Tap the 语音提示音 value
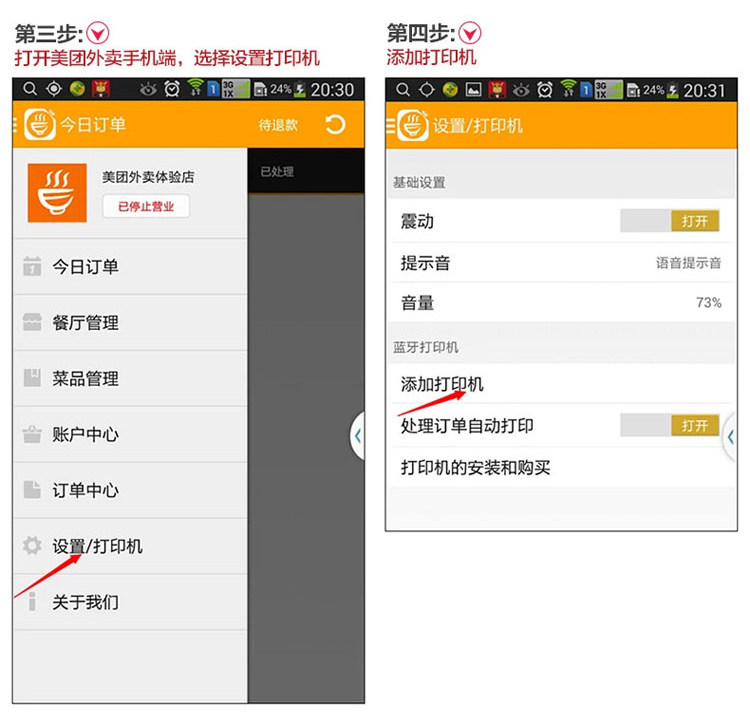Image resolution: width=750 pixels, height=719 pixels. (x=688, y=263)
